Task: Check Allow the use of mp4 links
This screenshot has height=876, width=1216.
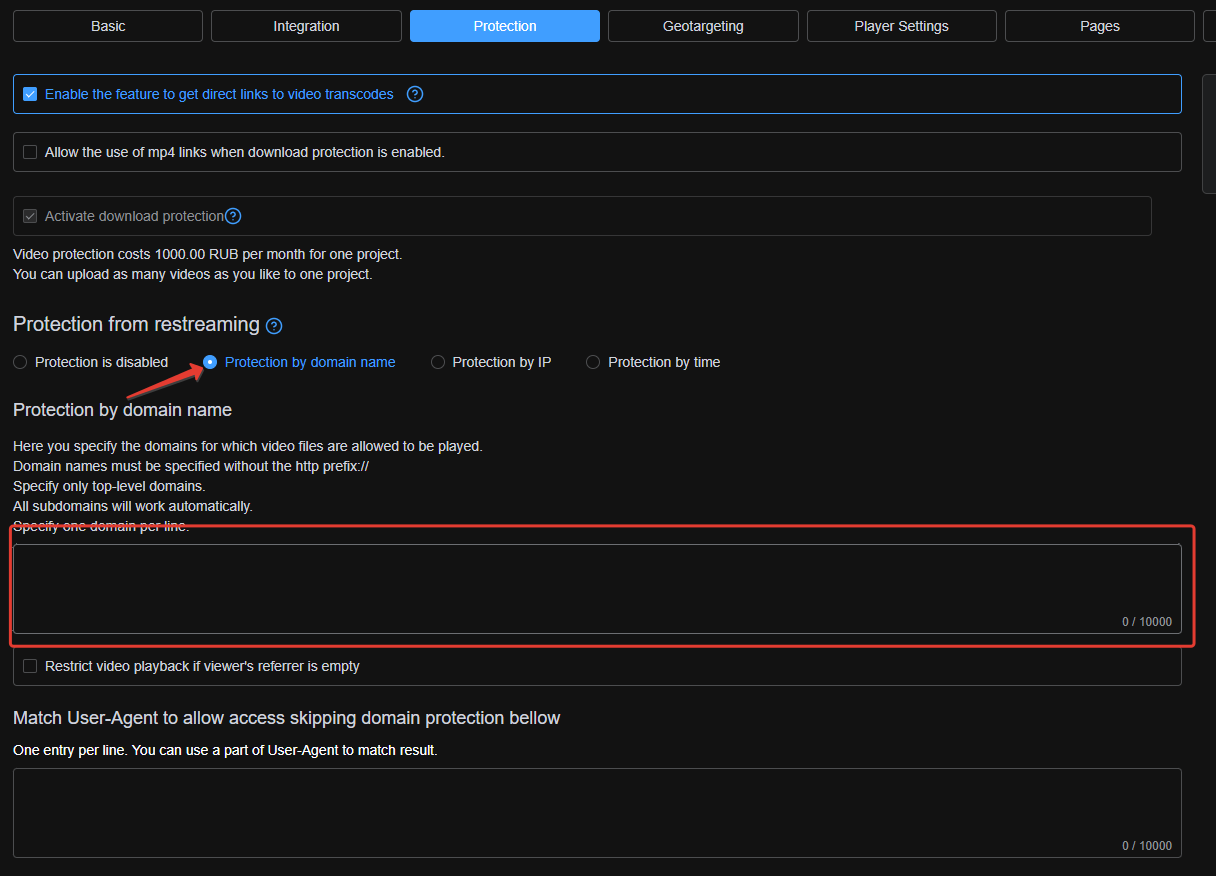Action: [30, 152]
